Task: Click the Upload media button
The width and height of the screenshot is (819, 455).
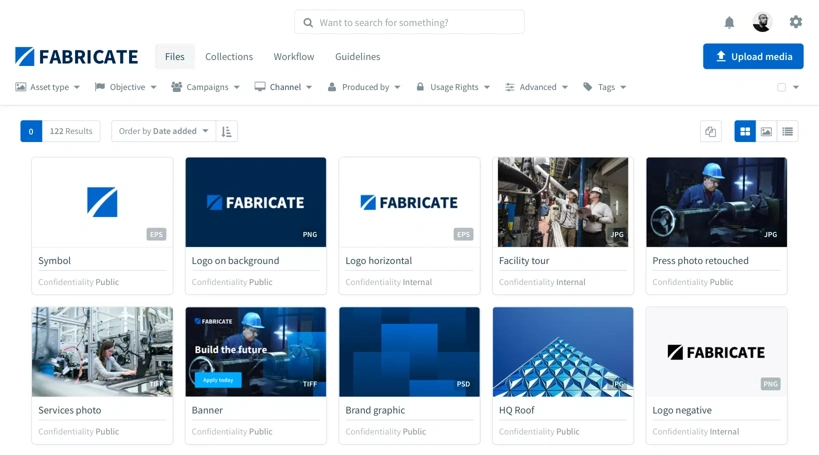Action: 753,57
